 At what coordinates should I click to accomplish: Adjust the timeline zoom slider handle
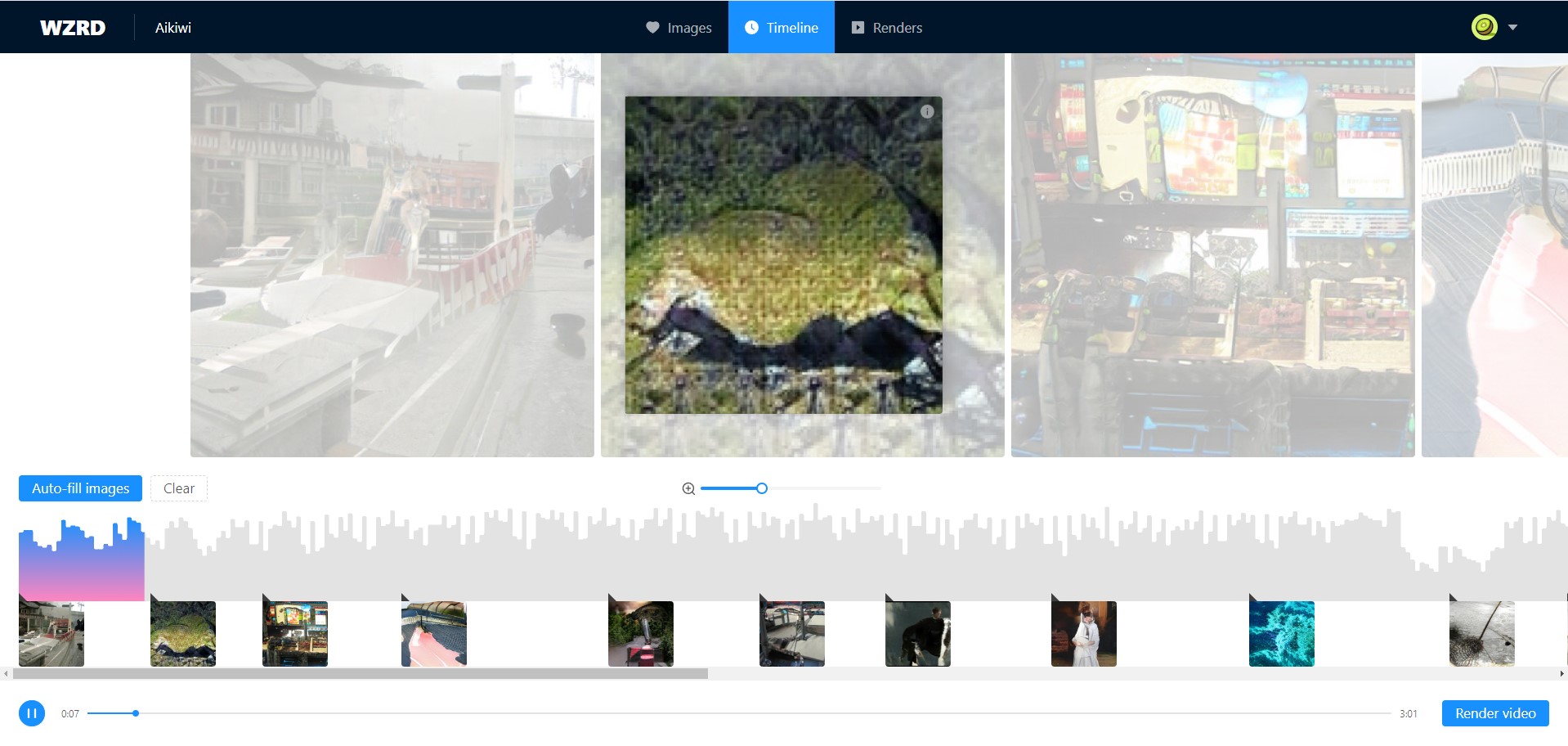point(762,488)
